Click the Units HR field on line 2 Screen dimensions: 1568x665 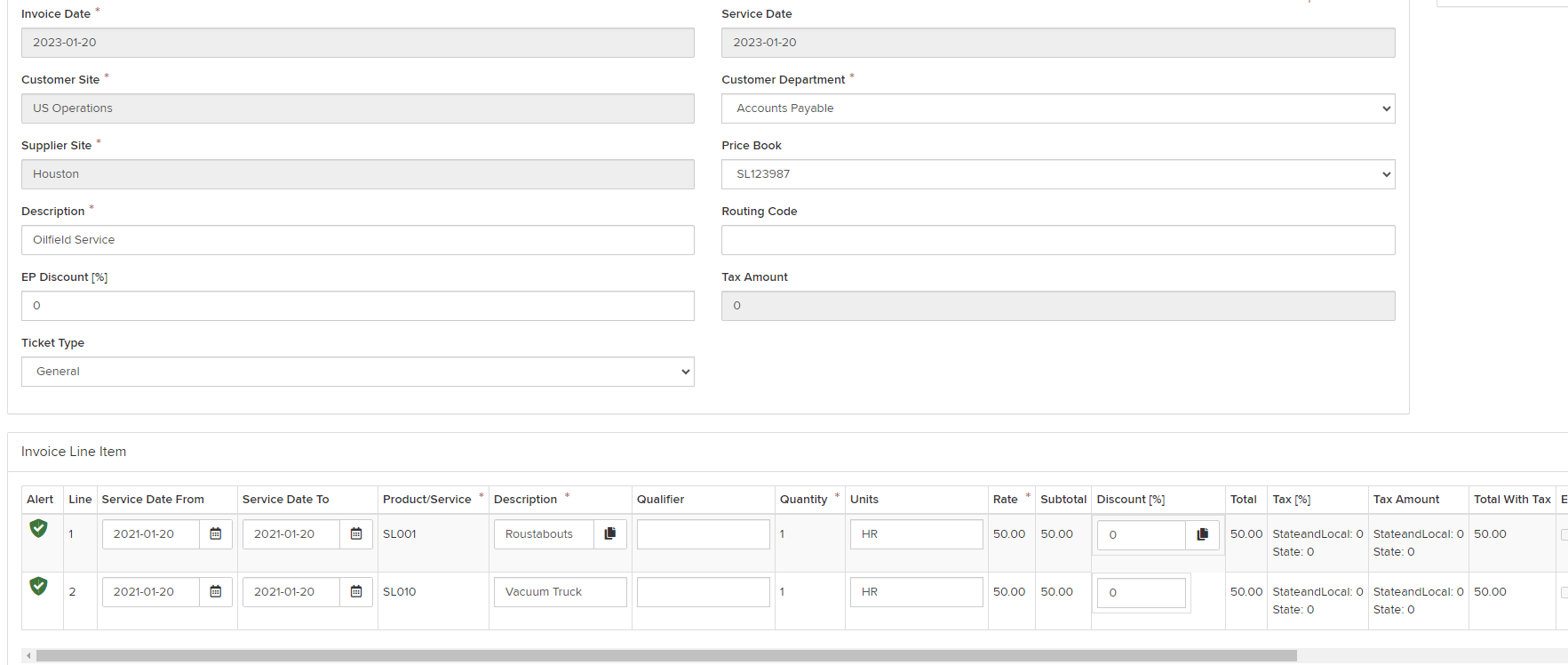pyautogui.click(x=916, y=592)
